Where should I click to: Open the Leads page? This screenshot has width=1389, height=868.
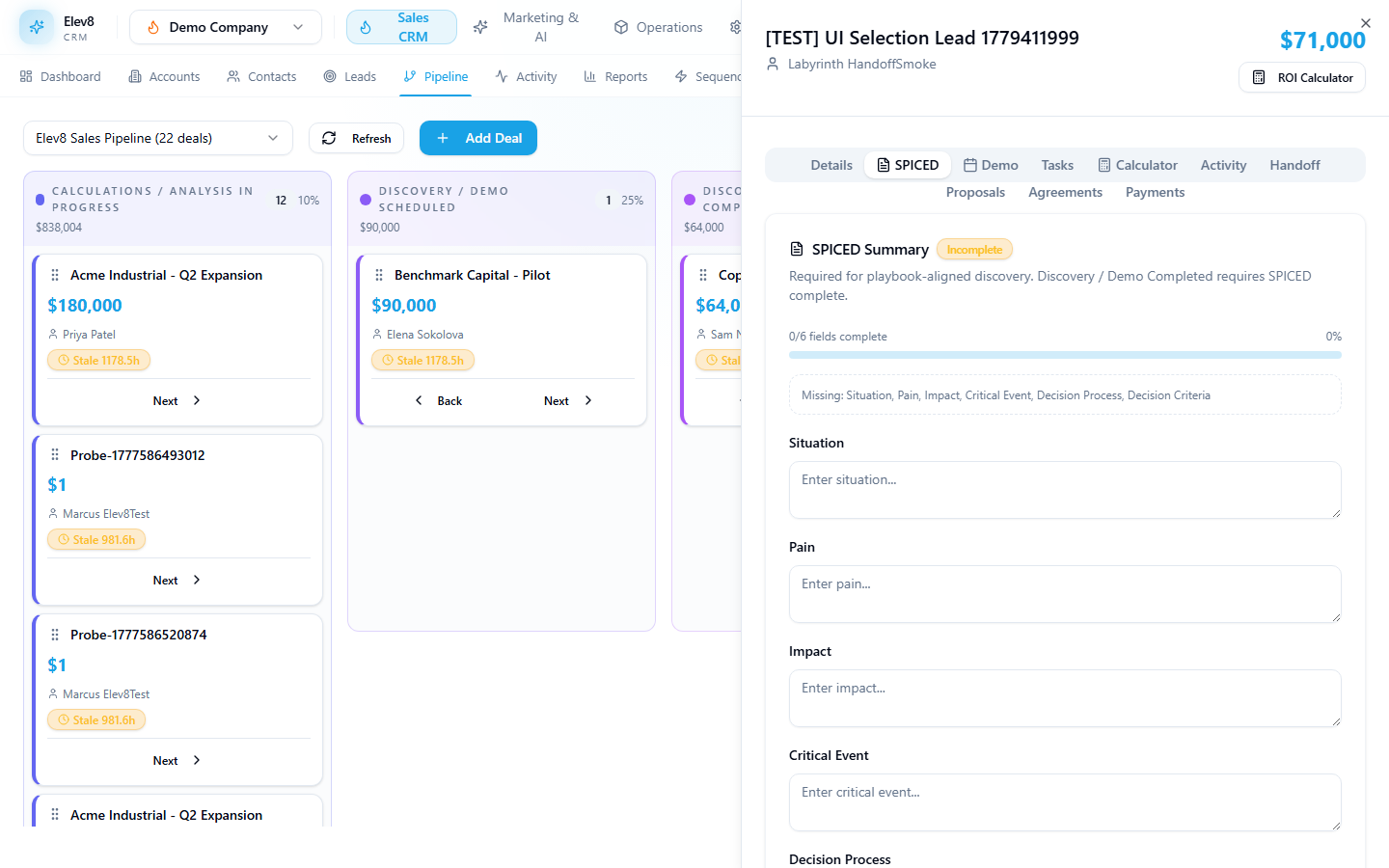350,76
